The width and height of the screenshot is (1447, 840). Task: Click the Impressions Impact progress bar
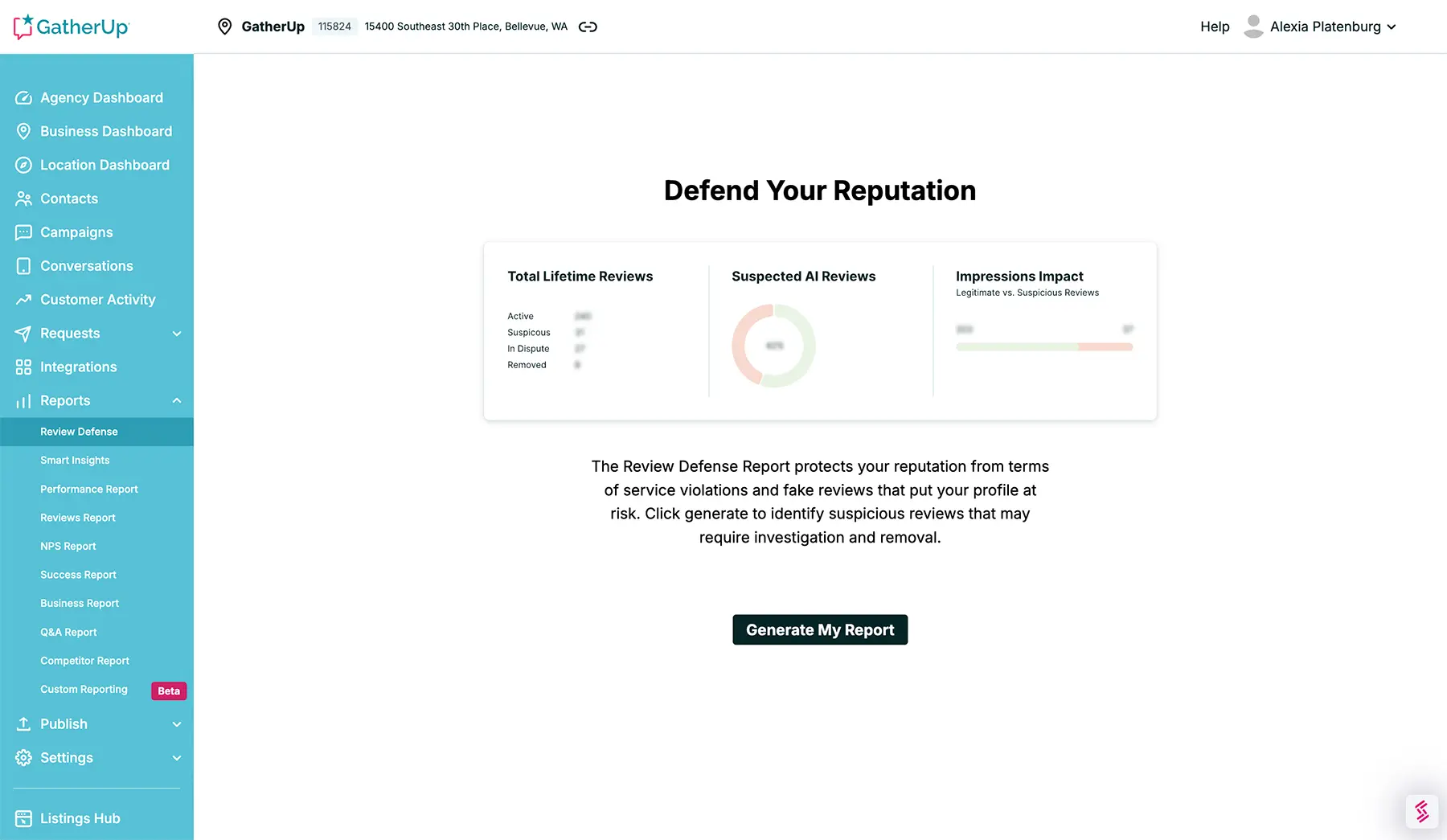pyautogui.click(x=1043, y=347)
